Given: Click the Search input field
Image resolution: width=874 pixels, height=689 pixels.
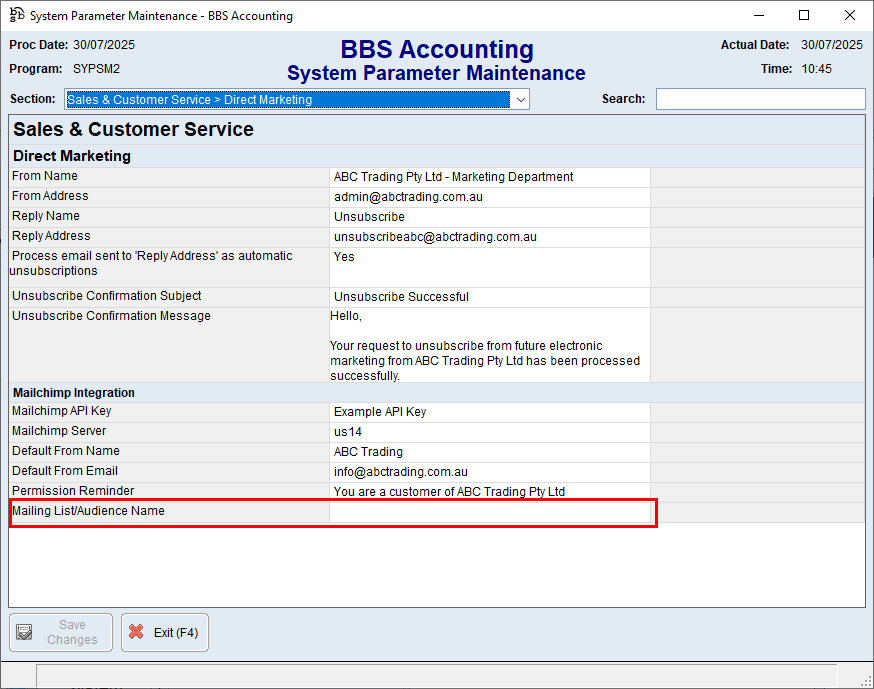Looking at the screenshot, I should coord(760,99).
